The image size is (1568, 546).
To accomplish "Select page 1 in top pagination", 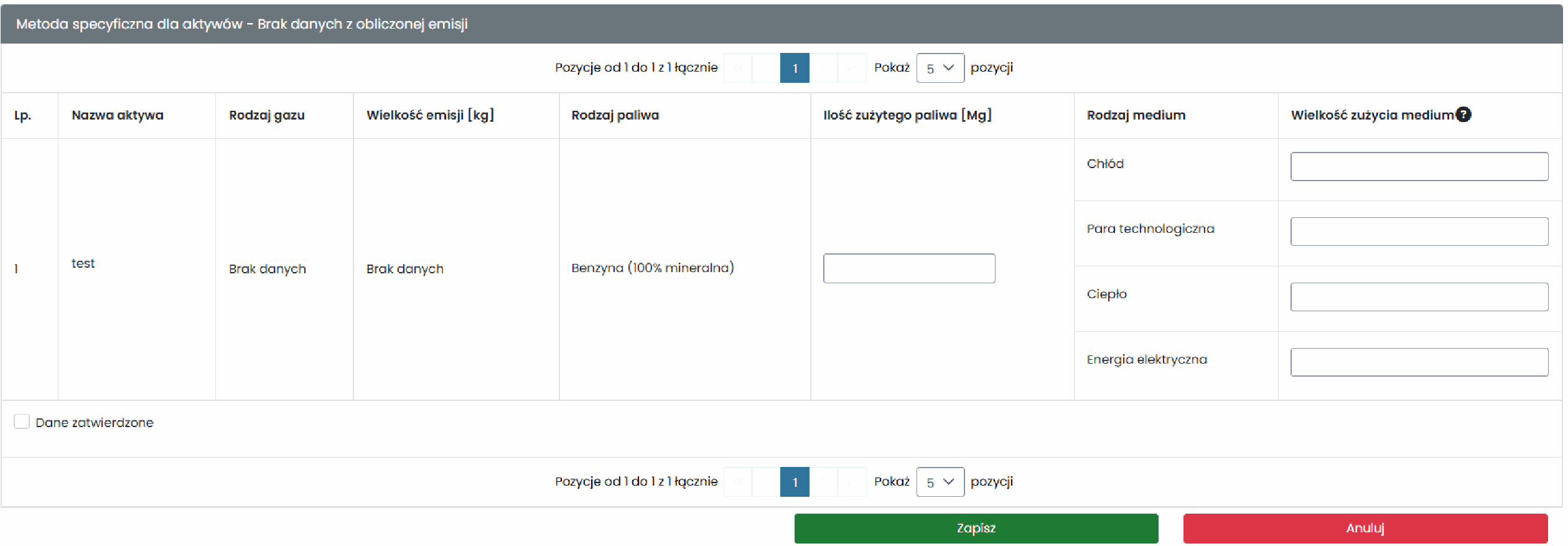I will pos(795,68).
